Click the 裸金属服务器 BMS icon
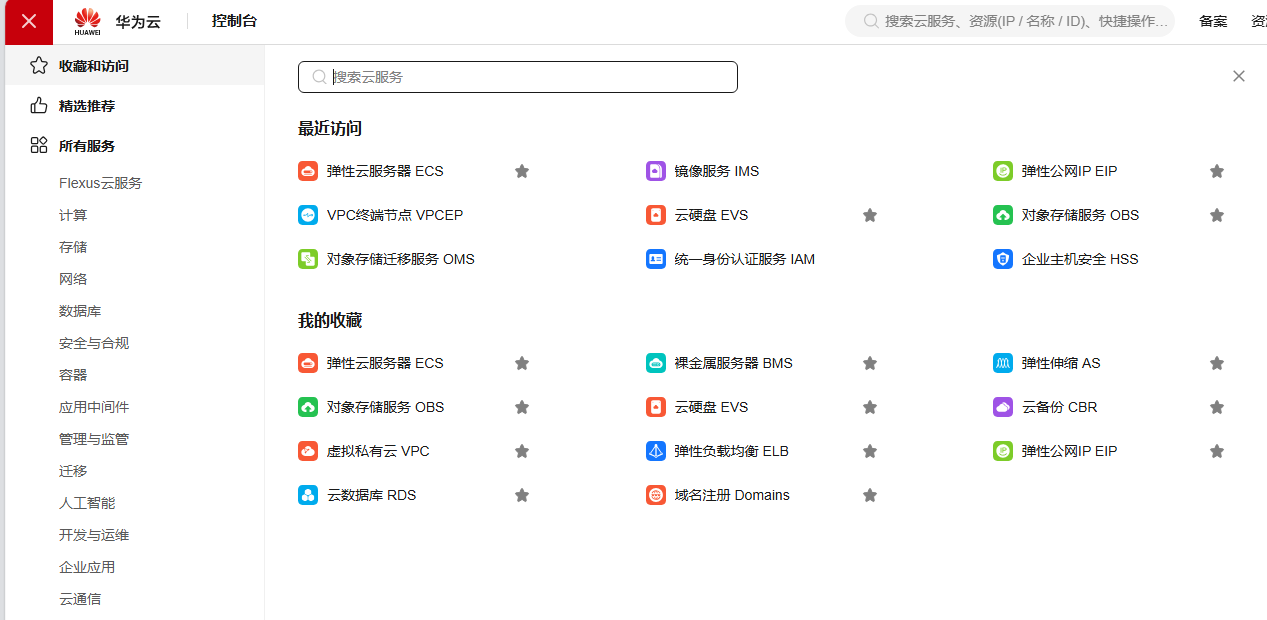This screenshot has width=1267, height=620. click(x=656, y=363)
